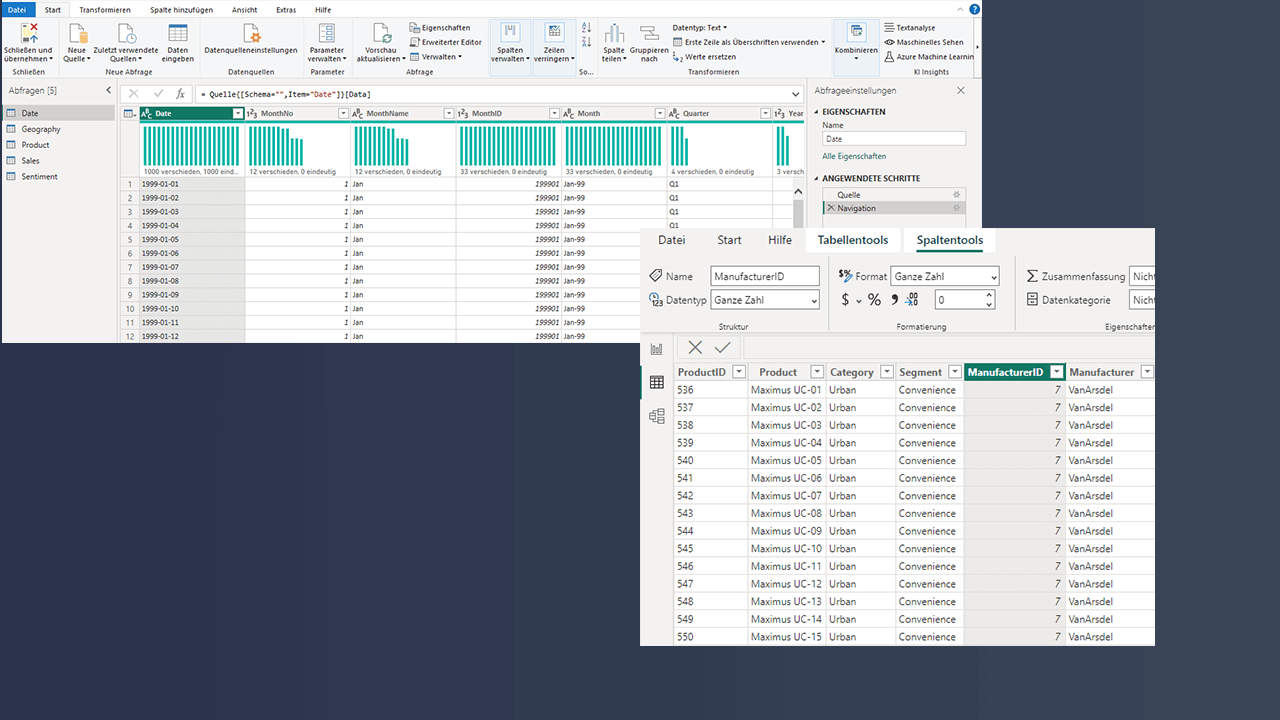Apply currency format with the dollar icon
Screen dimensions: 1280x720
tap(846, 299)
